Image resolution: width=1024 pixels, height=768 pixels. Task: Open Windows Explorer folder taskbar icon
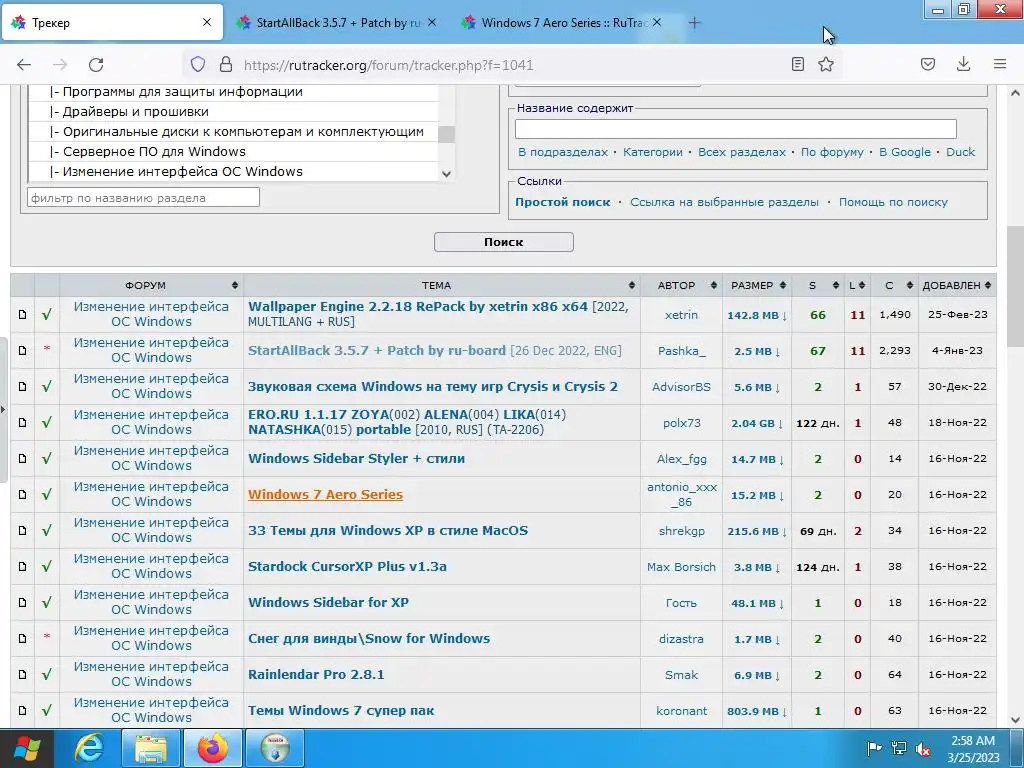click(x=151, y=748)
